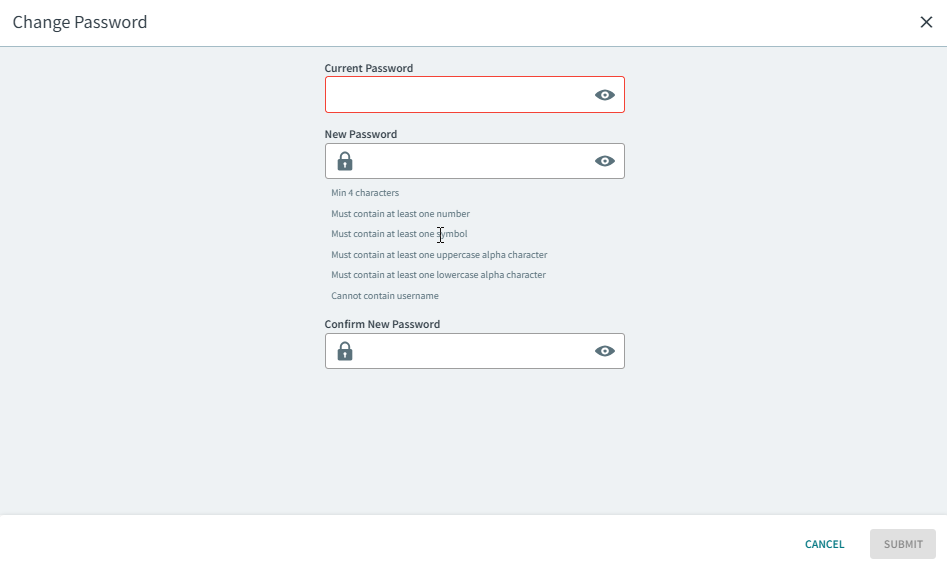Click the lowercase alpha character requirement
The width and height of the screenshot is (947, 568).
438,275
